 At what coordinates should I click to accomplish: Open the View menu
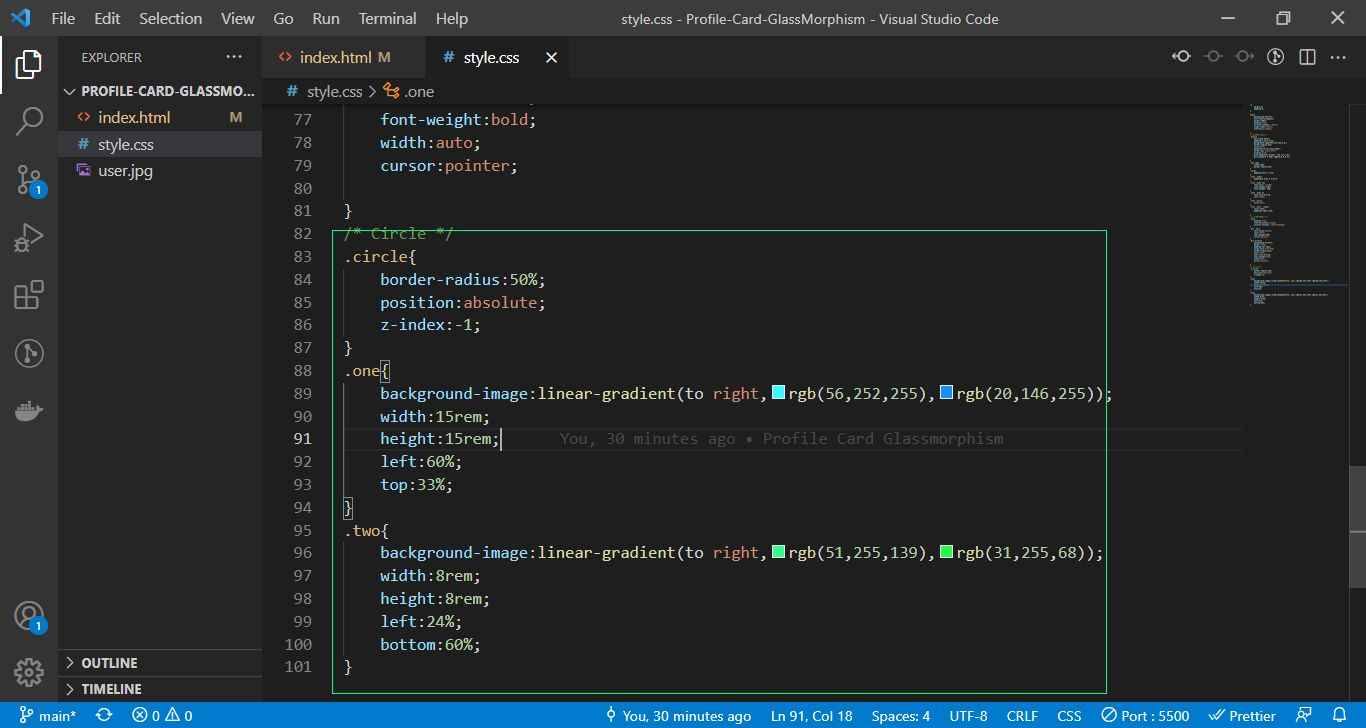click(x=238, y=18)
